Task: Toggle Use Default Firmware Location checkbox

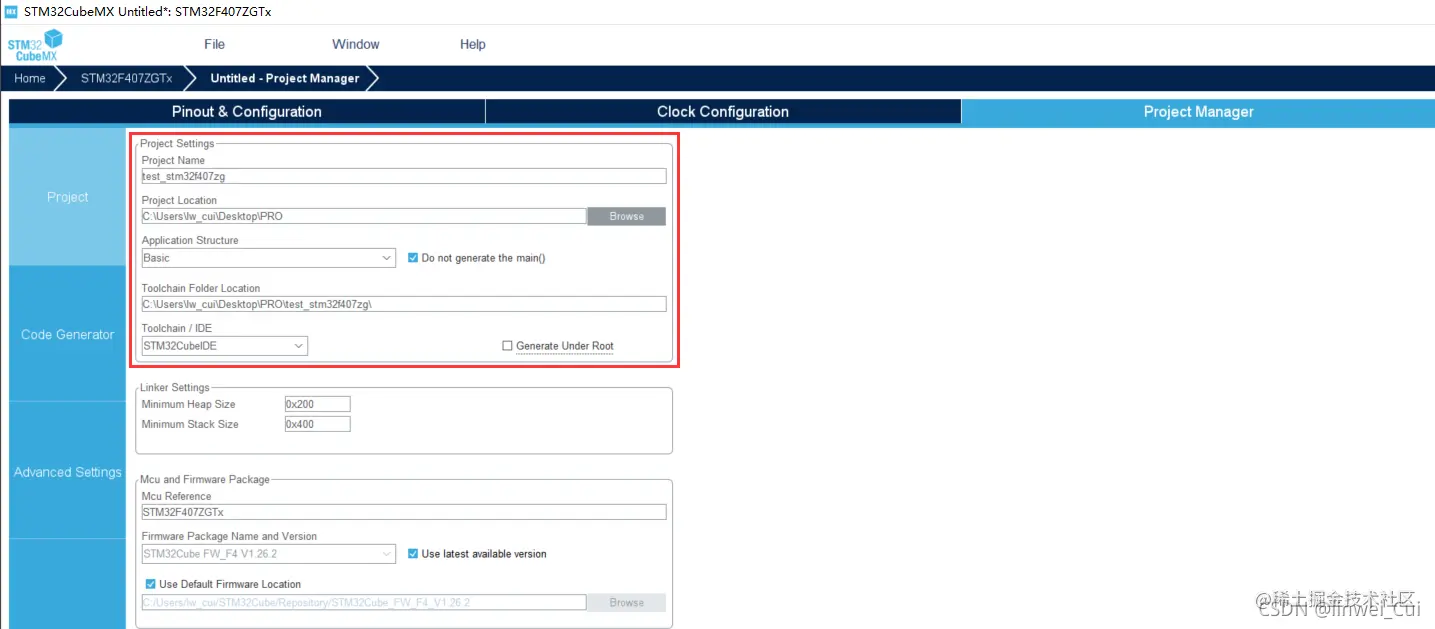Action: (150, 584)
